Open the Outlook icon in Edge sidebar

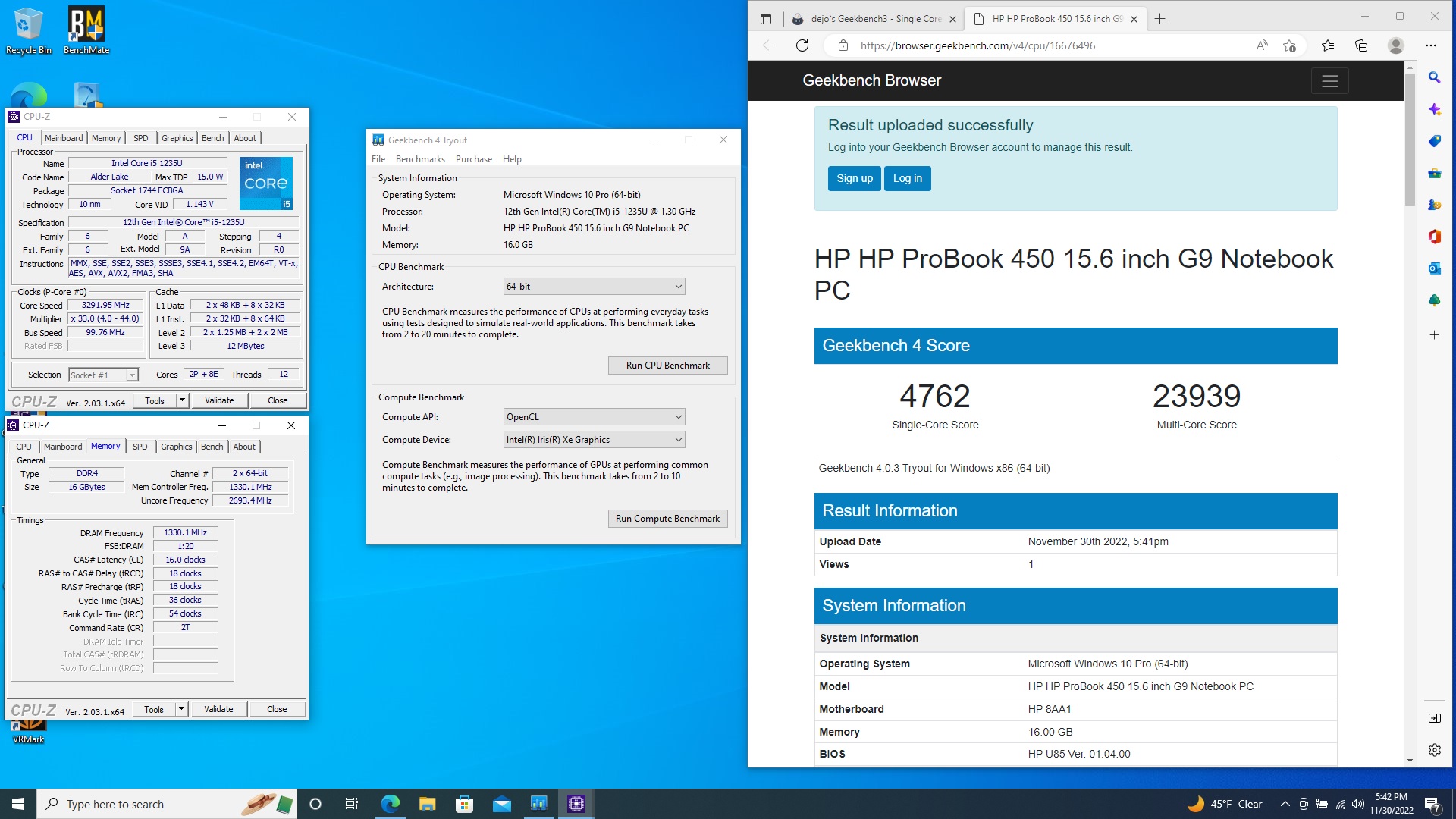pyautogui.click(x=1434, y=268)
